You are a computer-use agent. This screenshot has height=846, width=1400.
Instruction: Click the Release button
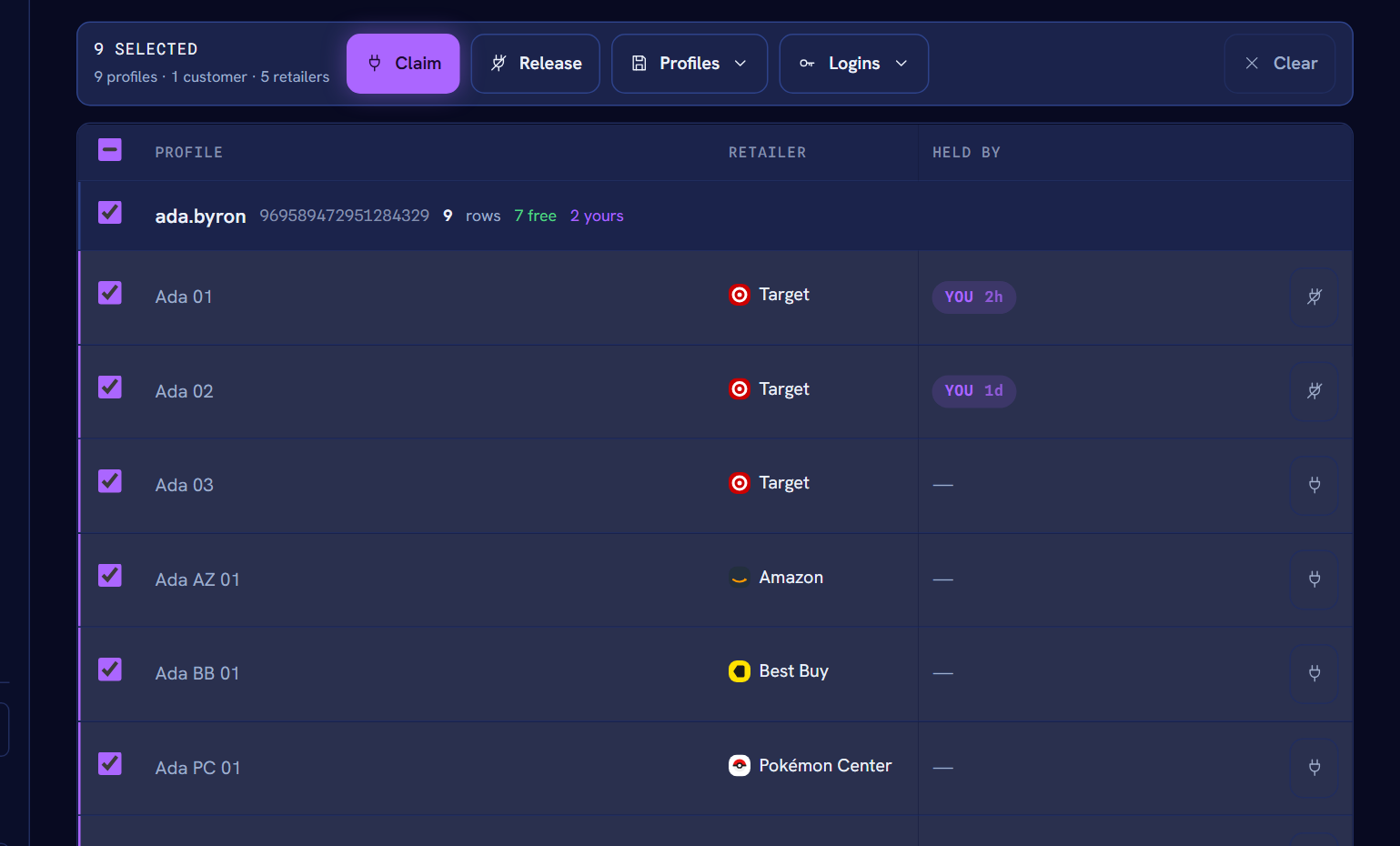[x=536, y=64]
